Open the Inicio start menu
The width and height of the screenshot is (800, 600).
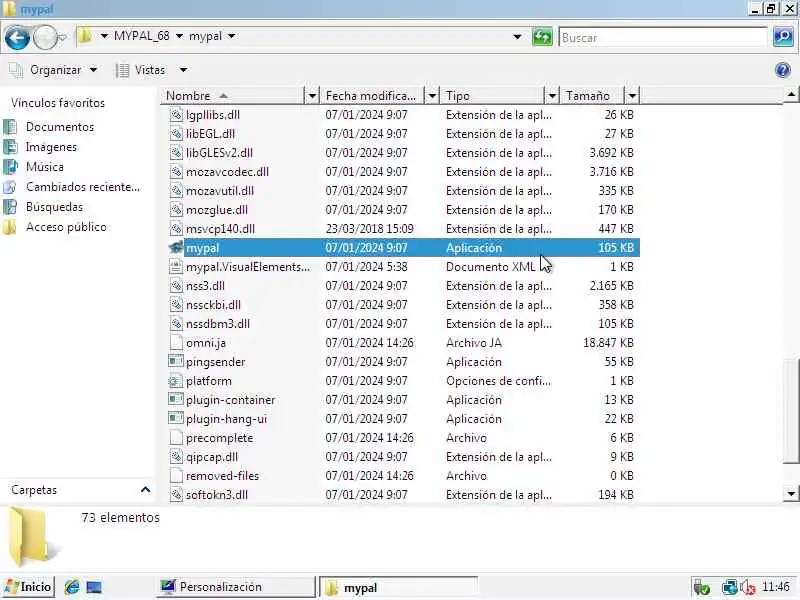(28, 587)
